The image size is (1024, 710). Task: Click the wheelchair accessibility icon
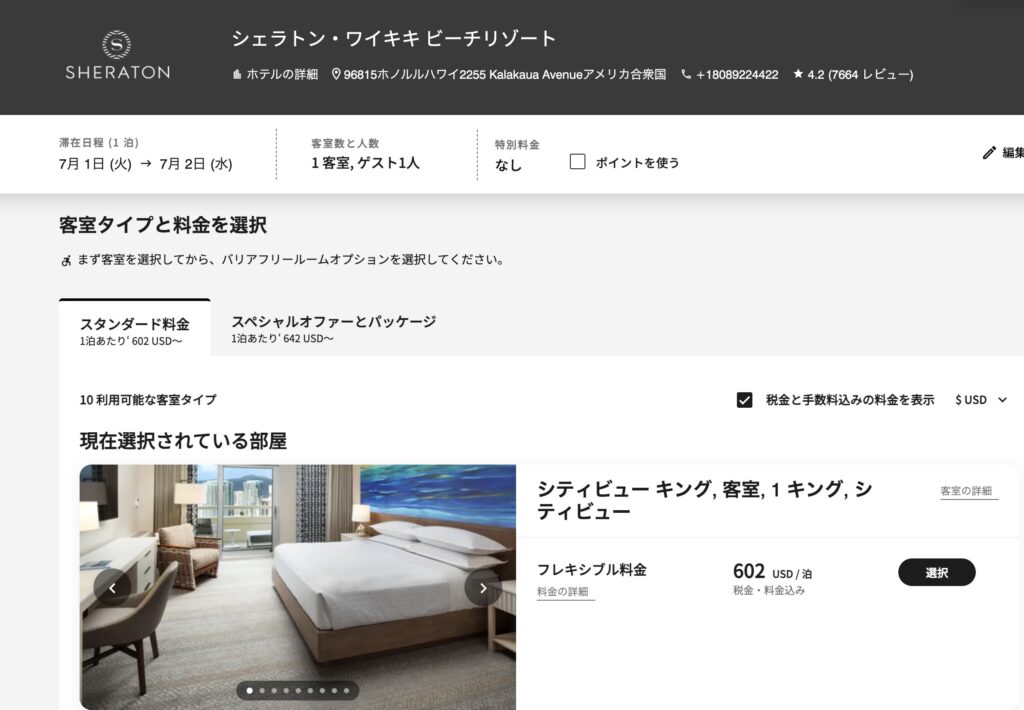[x=66, y=261]
